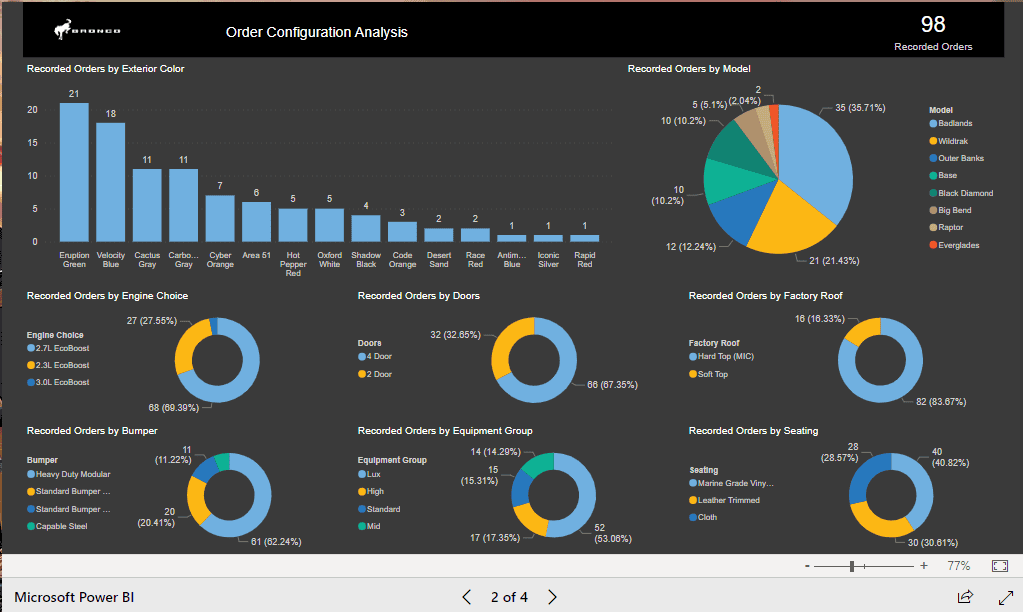Select the Velocity Blue bar
The image size is (1023, 612).
(111, 183)
